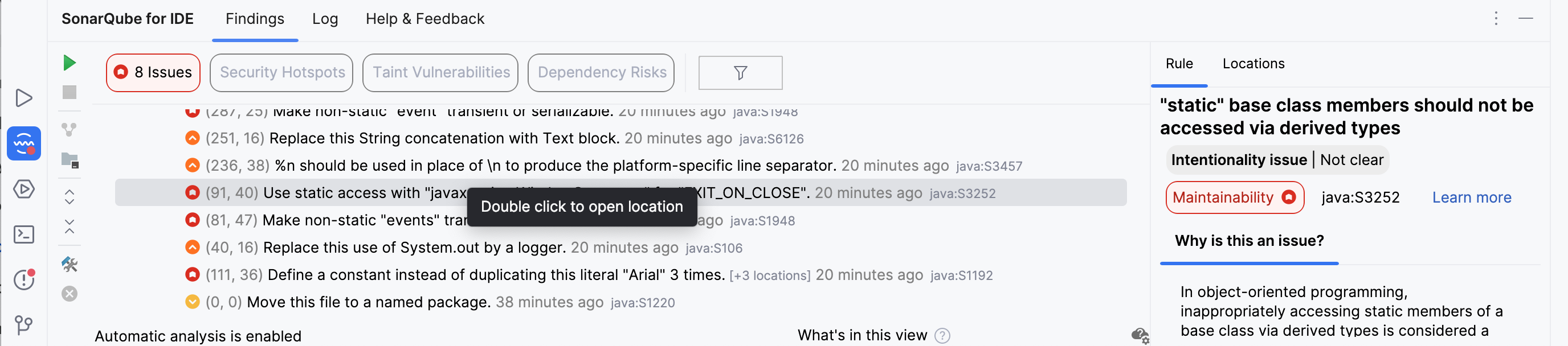Click the SonarQube tool window icon

click(24, 143)
